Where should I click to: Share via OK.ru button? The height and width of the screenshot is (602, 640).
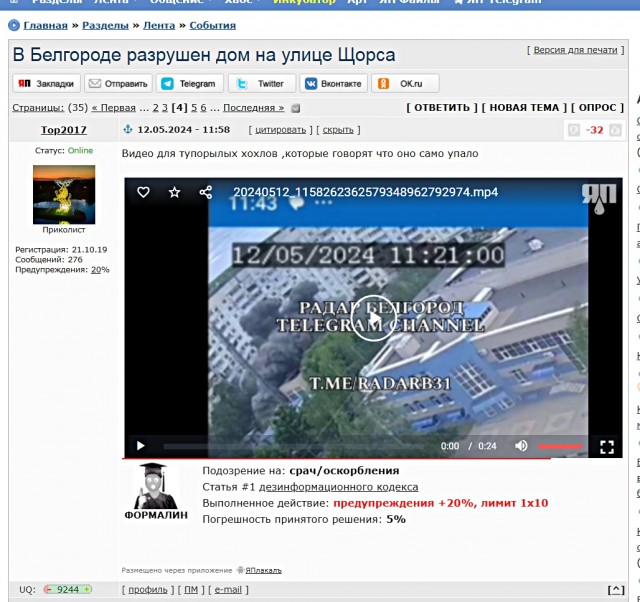click(x=405, y=84)
